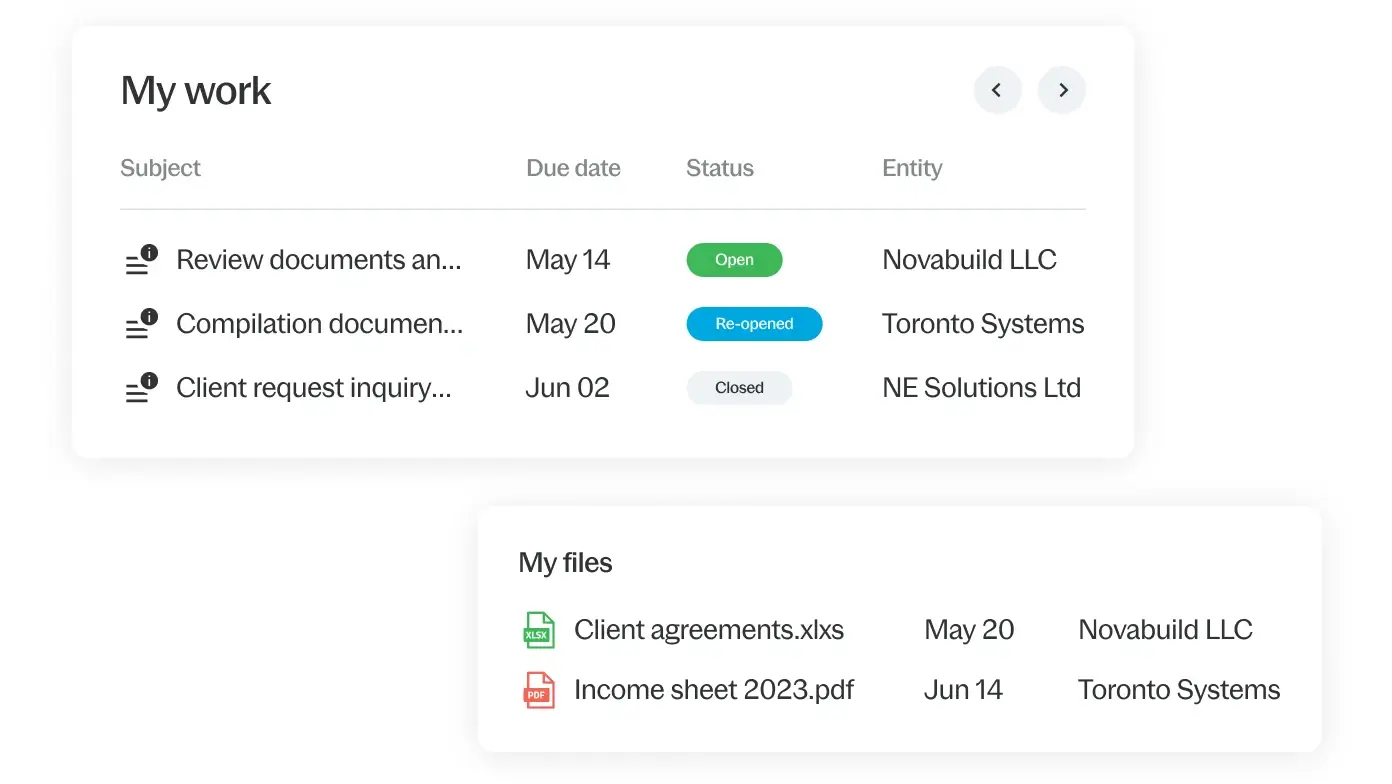Click the NE Solutions Ltd entity
Image resolution: width=1392 pixels, height=784 pixels.
981,388
